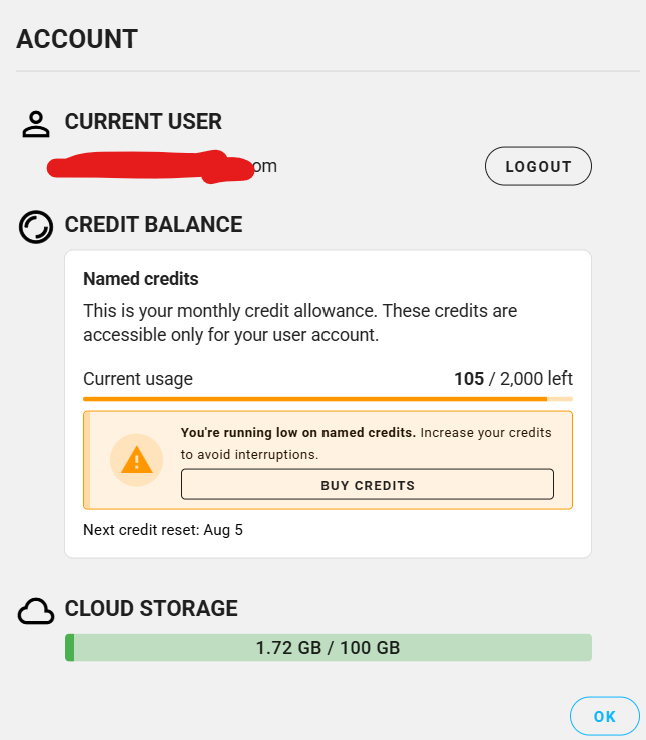
Task: Click the Credit Balance circular icon
Action: pyautogui.click(x=36, y=227)
